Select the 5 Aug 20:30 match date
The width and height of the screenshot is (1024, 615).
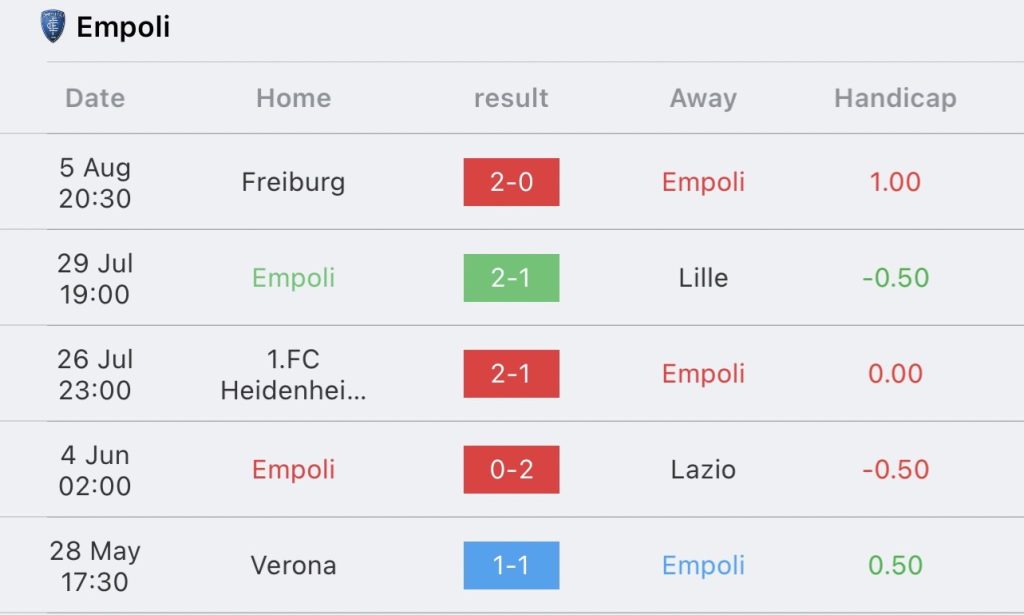pos(95,182)
